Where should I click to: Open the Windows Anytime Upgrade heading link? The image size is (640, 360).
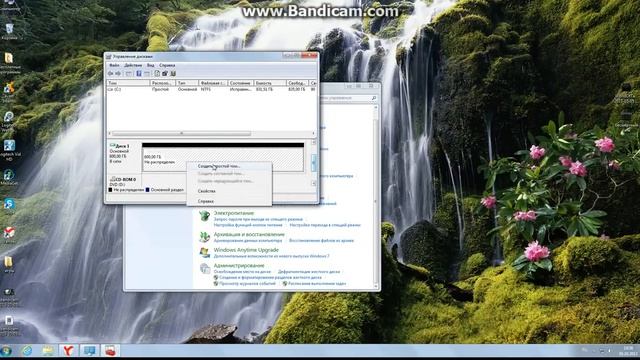click(x=246, y=250)
